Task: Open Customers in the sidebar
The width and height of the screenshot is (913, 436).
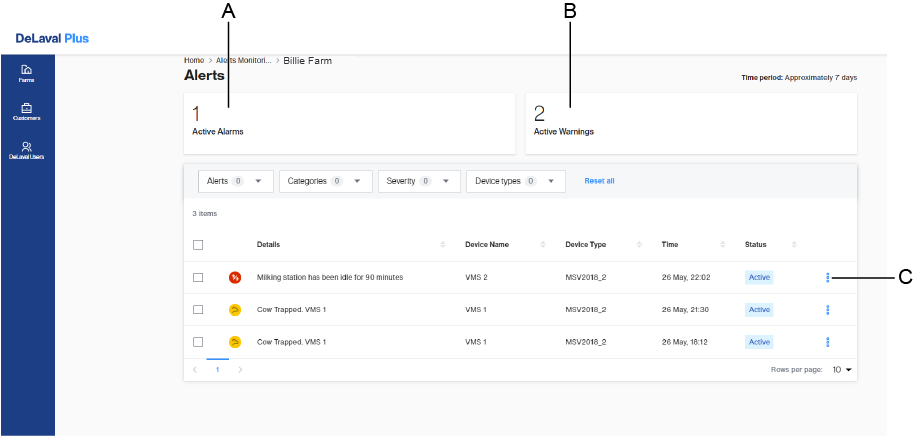Action: (x=26, y=111)
